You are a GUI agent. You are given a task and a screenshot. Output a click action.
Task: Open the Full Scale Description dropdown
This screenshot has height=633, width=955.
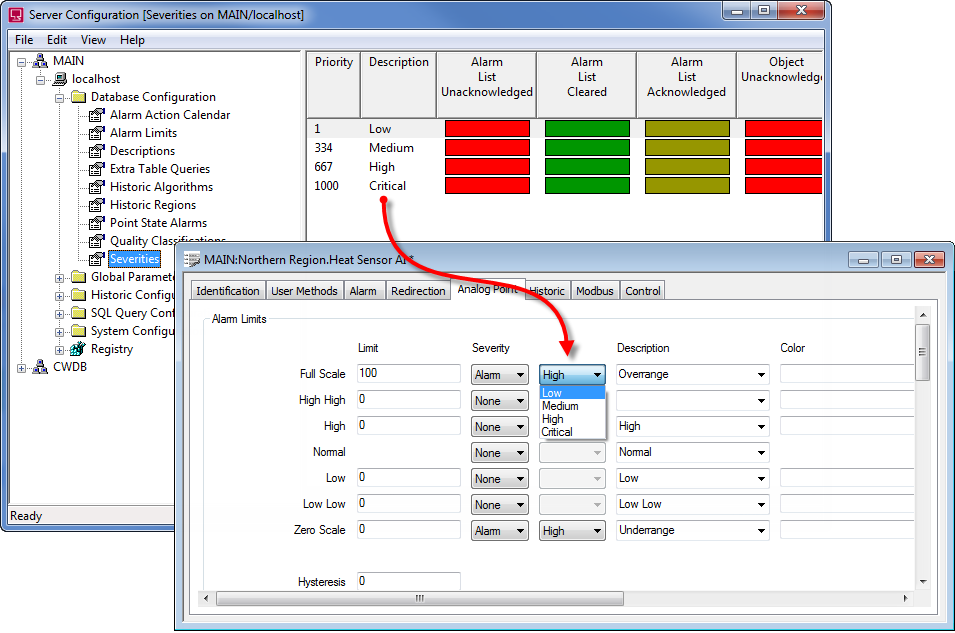point(761,375)
